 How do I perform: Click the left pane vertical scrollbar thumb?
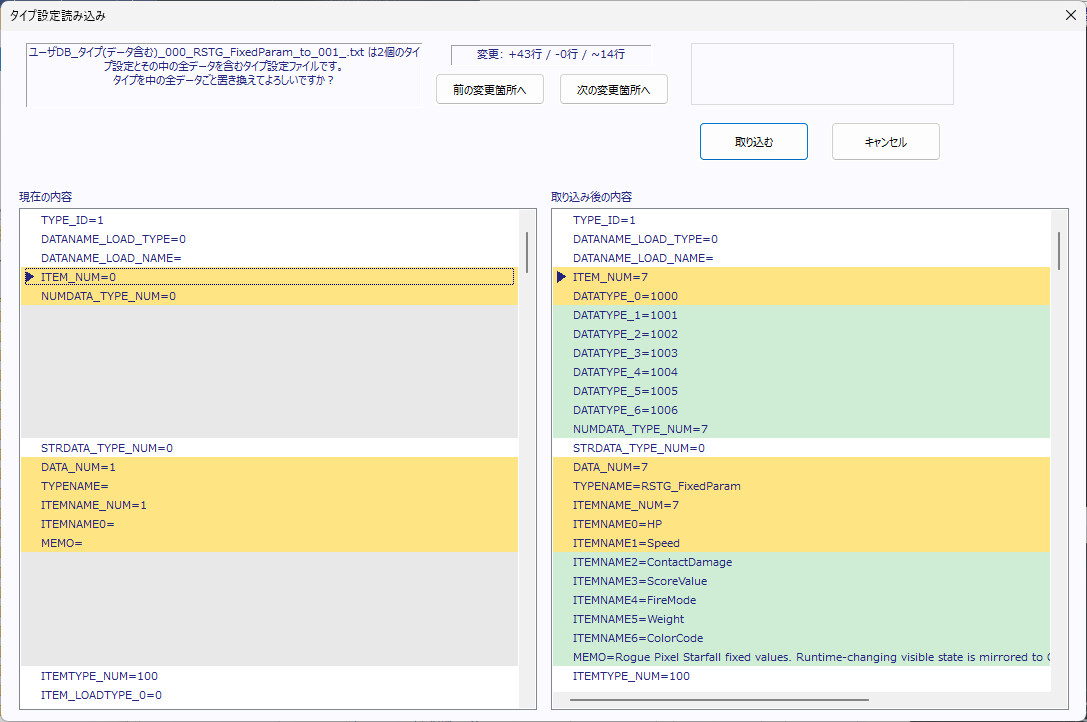click(x=527, y=252)
